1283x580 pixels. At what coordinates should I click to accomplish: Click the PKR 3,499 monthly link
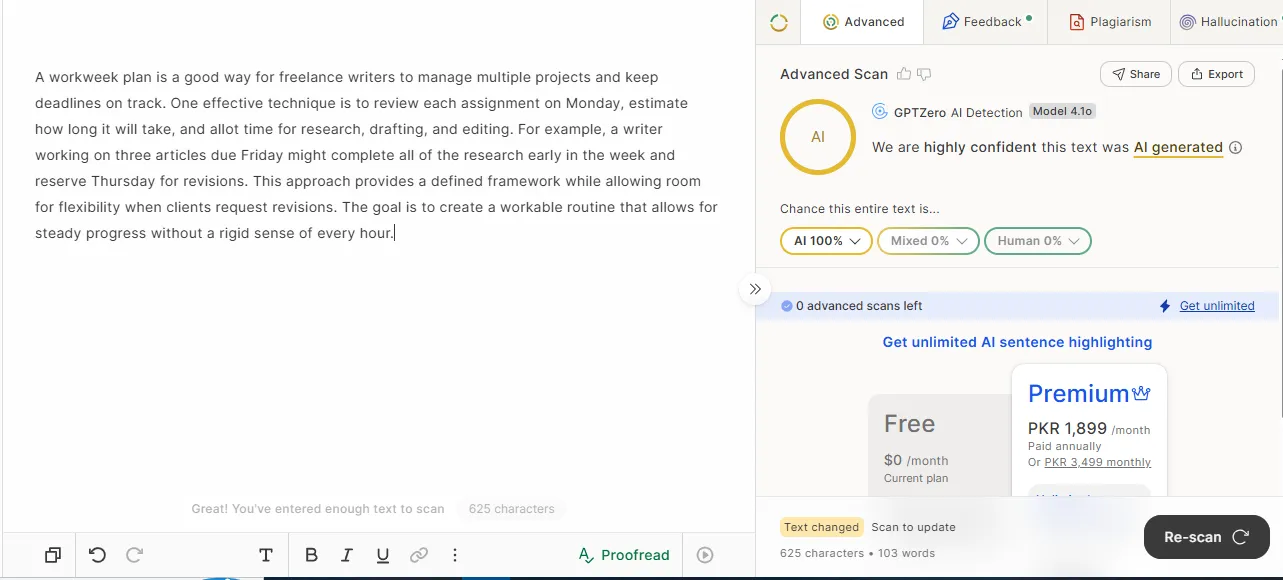[x=1097, y=463]
